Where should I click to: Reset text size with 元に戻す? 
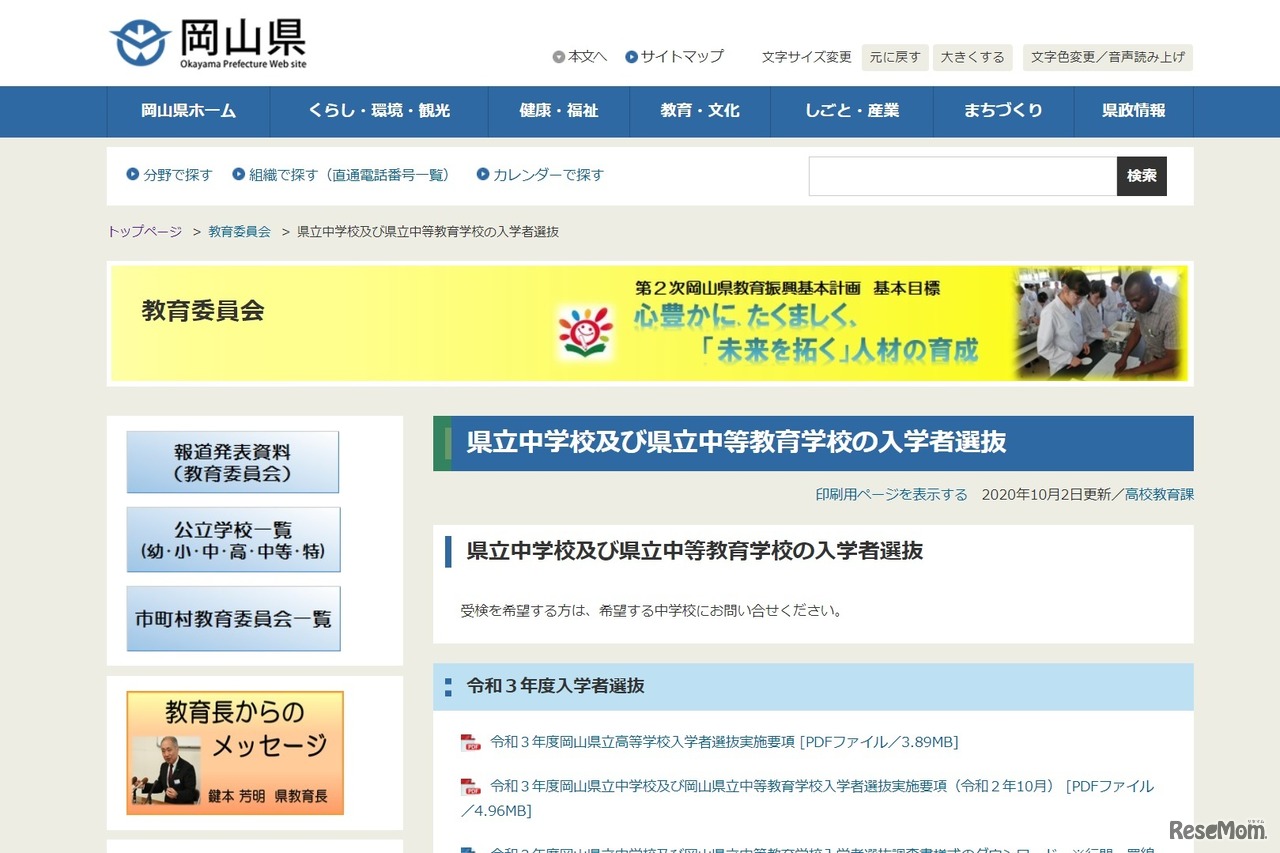pyautogui.click(x=895, y=57)
